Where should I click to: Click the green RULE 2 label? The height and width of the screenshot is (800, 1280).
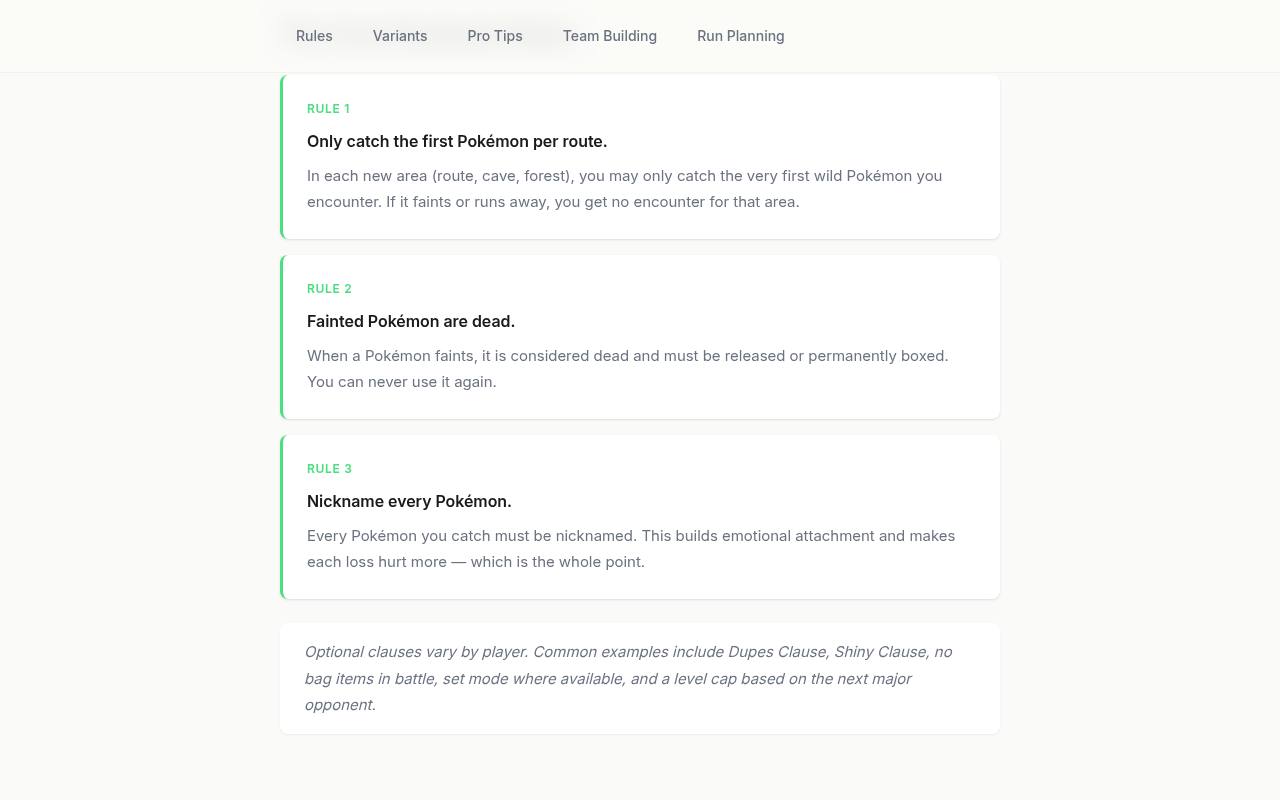(x=329, y=289)
